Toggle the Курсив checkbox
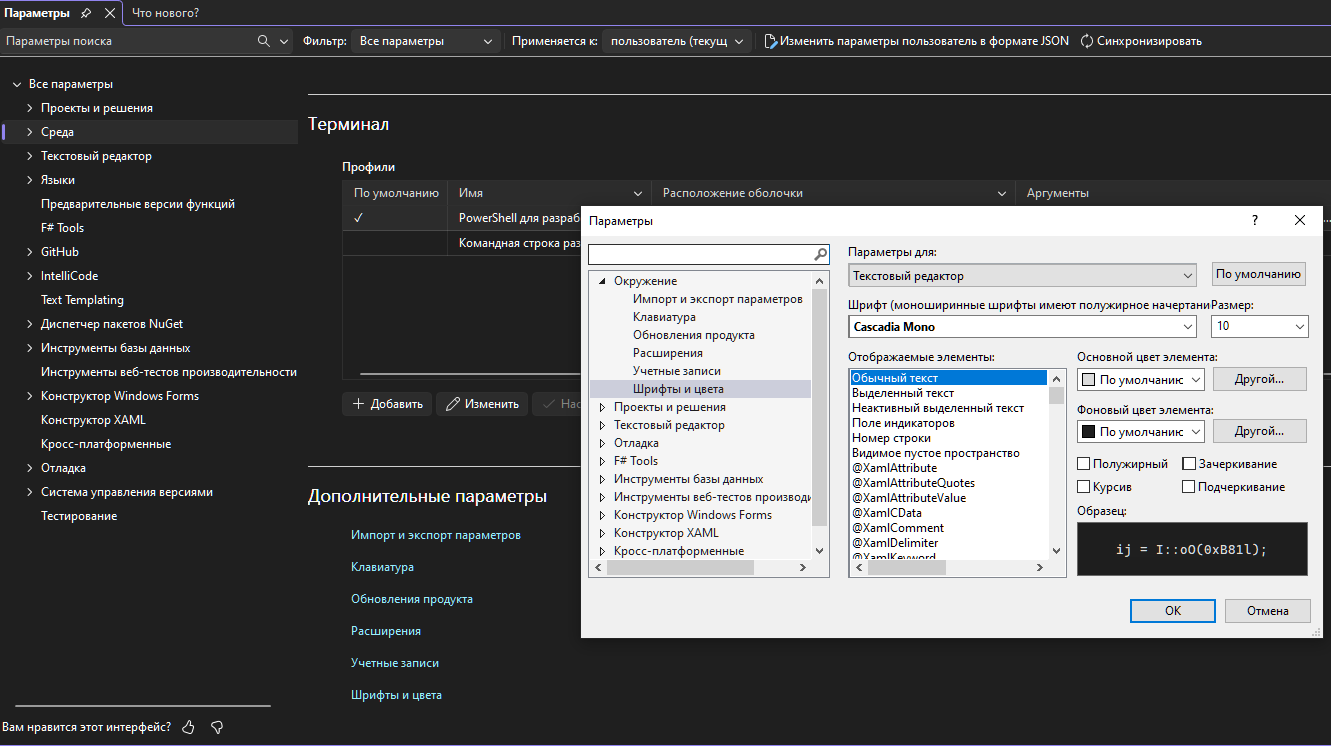The width and height of the screenshot is (1331, 746). coord(1084,487)
